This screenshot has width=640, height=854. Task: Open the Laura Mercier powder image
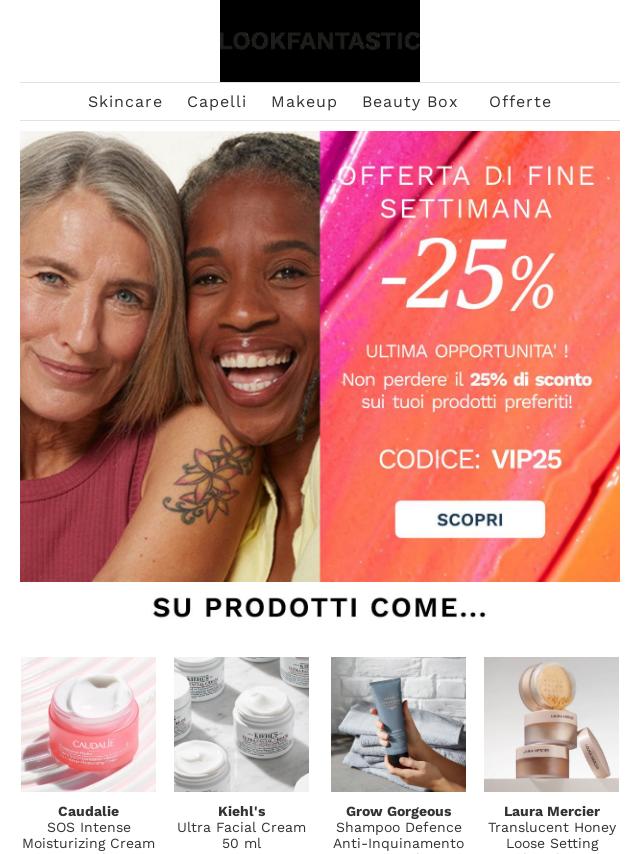pyautogui.click(x=551, y=724)
